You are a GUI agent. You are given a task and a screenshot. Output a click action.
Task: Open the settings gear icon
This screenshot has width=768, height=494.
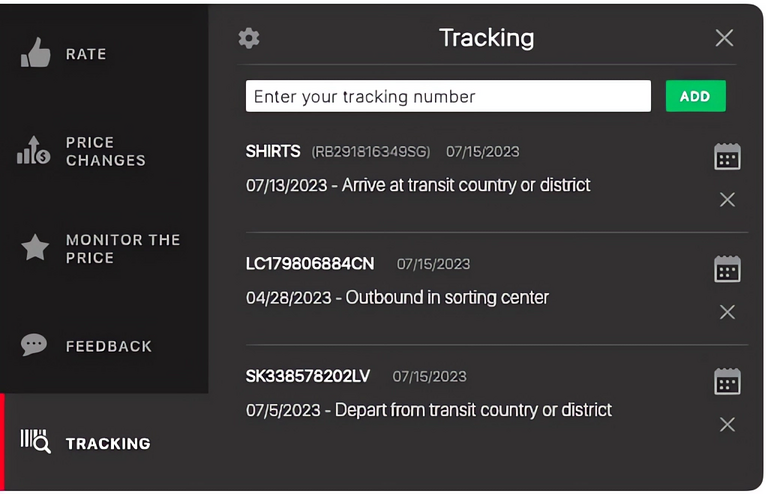click(x=249, y=38)
